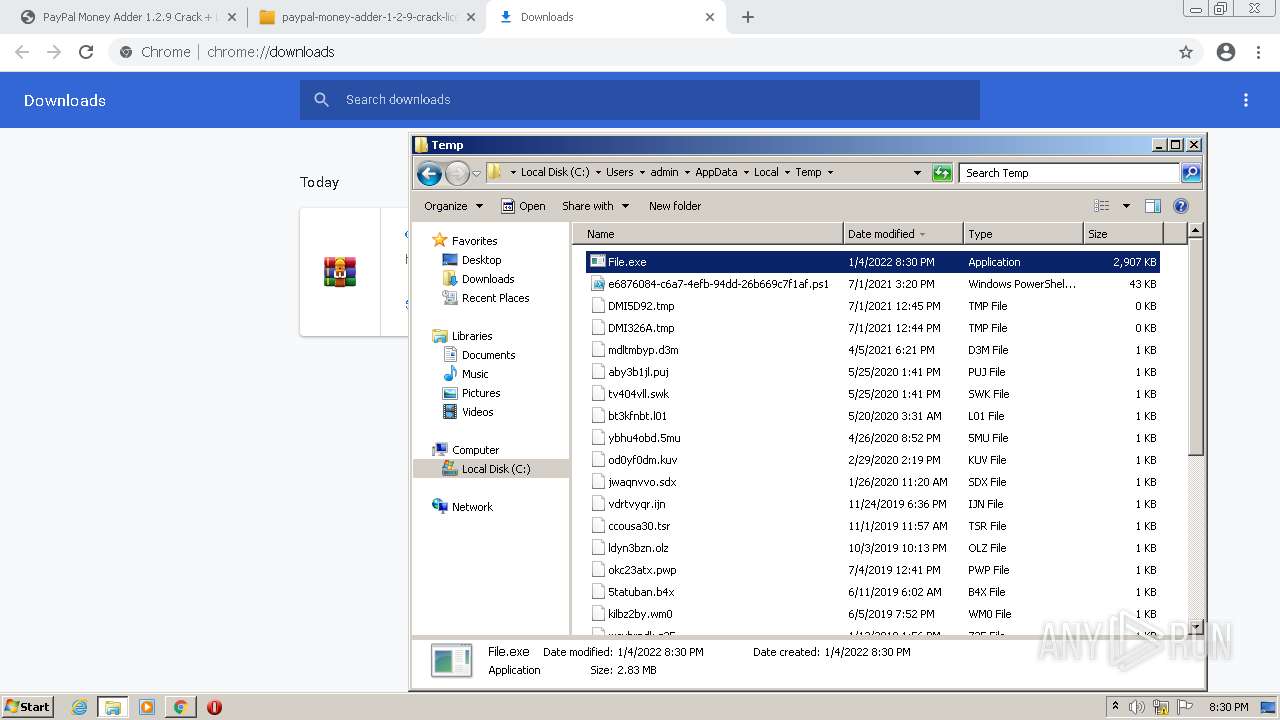1280x720 pixels.
Task: Open a new Chrome tab
Action: [748, 17]
